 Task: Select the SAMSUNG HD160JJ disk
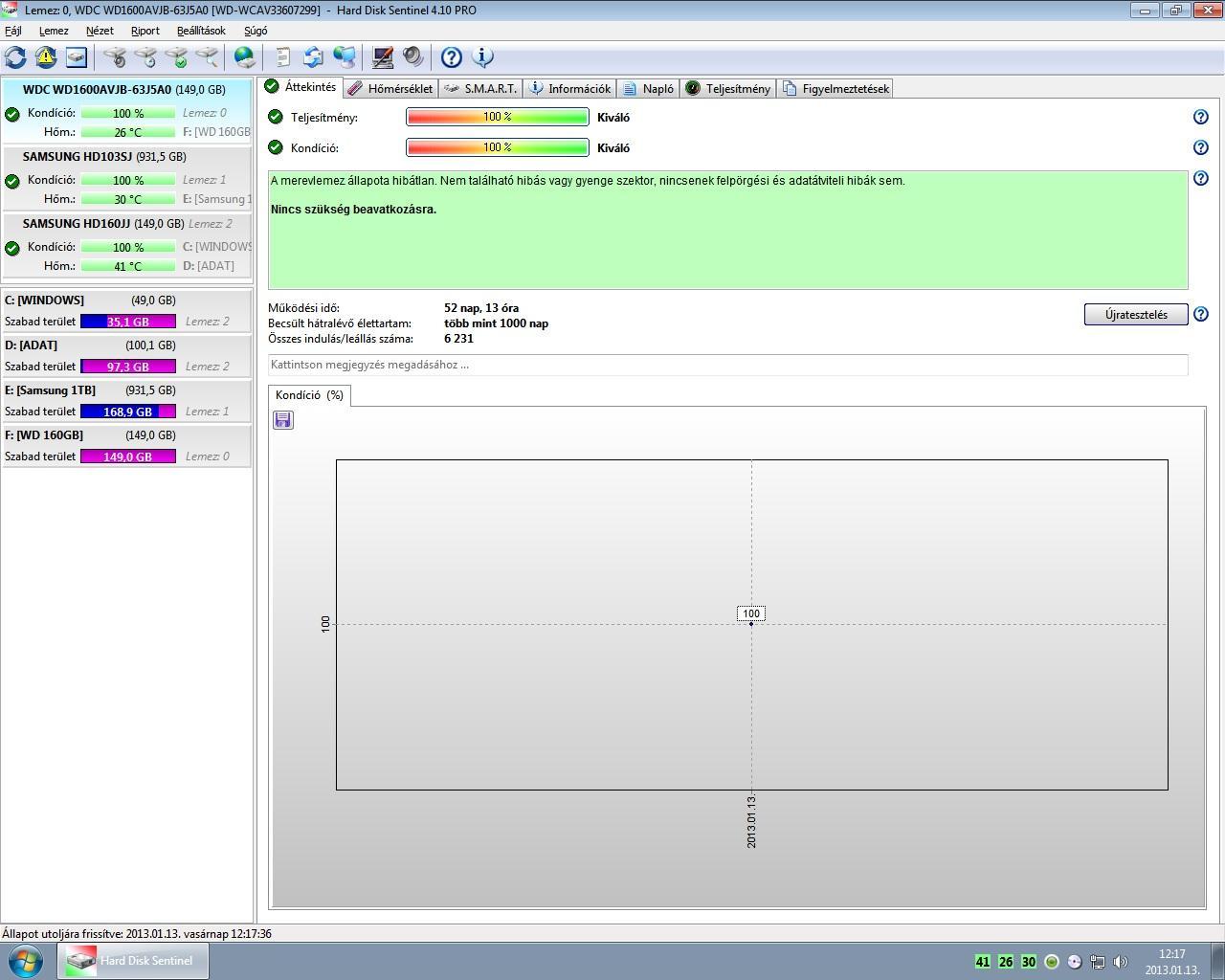pos(126,244)
